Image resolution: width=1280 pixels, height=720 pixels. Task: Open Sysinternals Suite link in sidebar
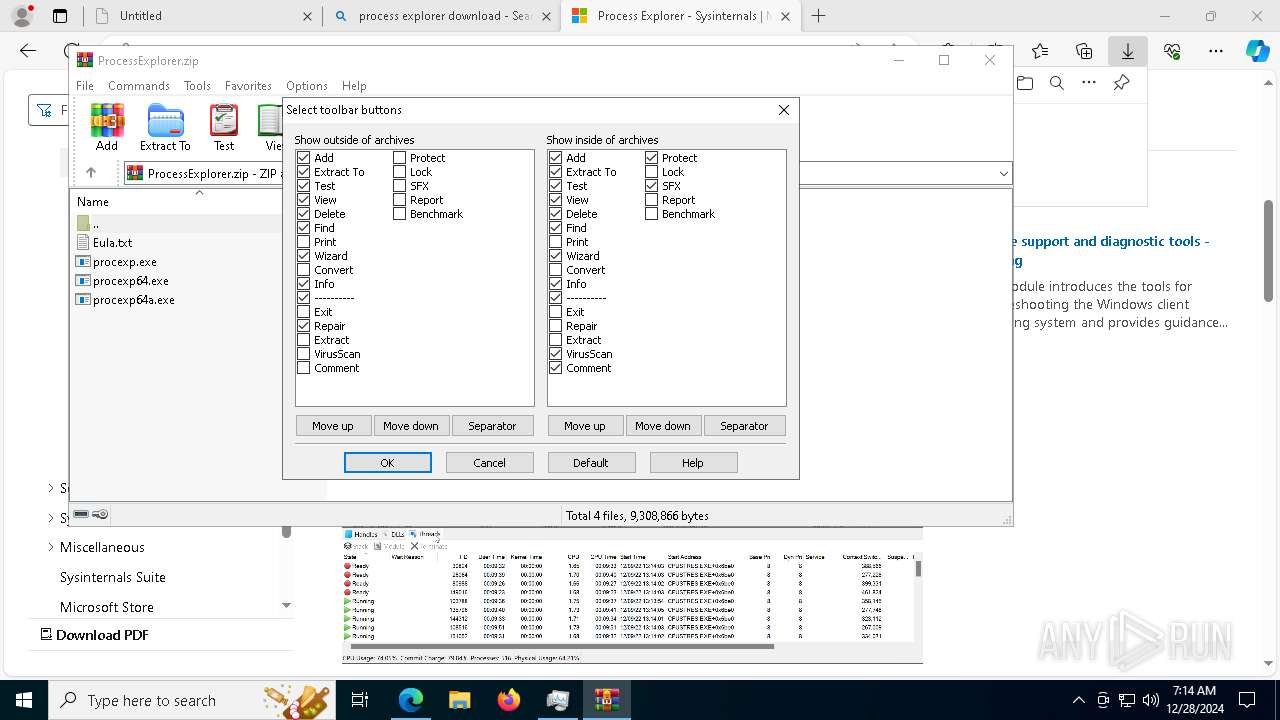(x=113, y=577)
